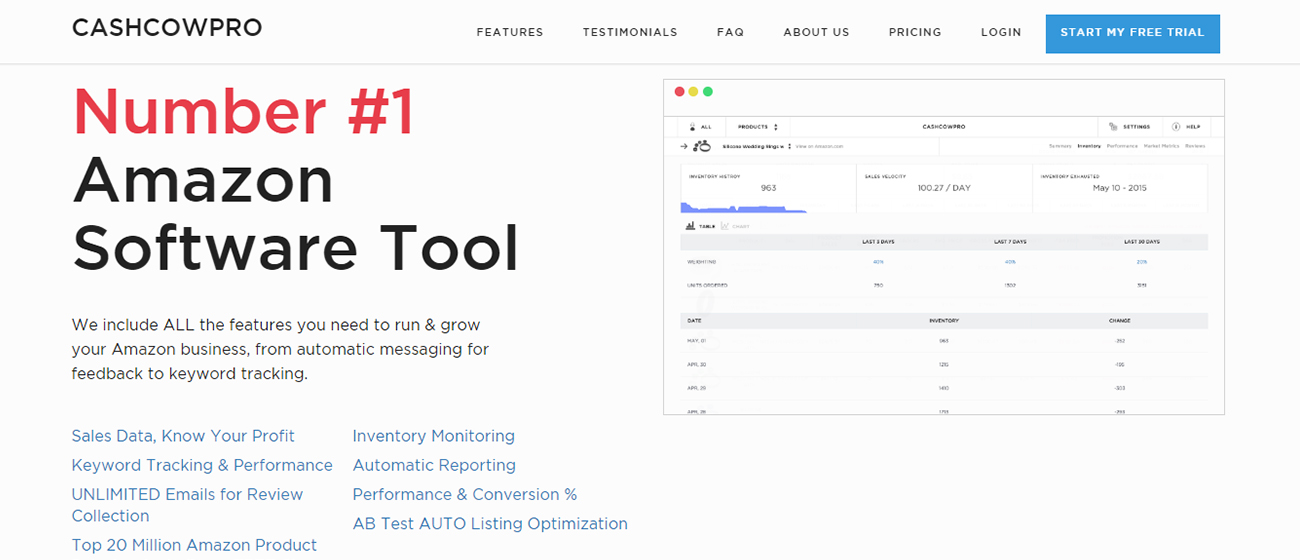Switch to the Summary tab in demo
The height and width of the screenshot is (560, 1300).
tap(1060, 146)
